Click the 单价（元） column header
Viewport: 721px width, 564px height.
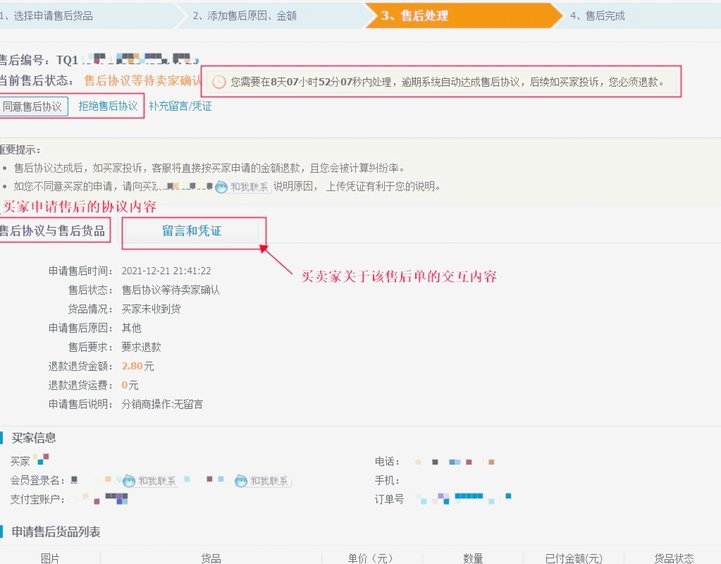370,558
